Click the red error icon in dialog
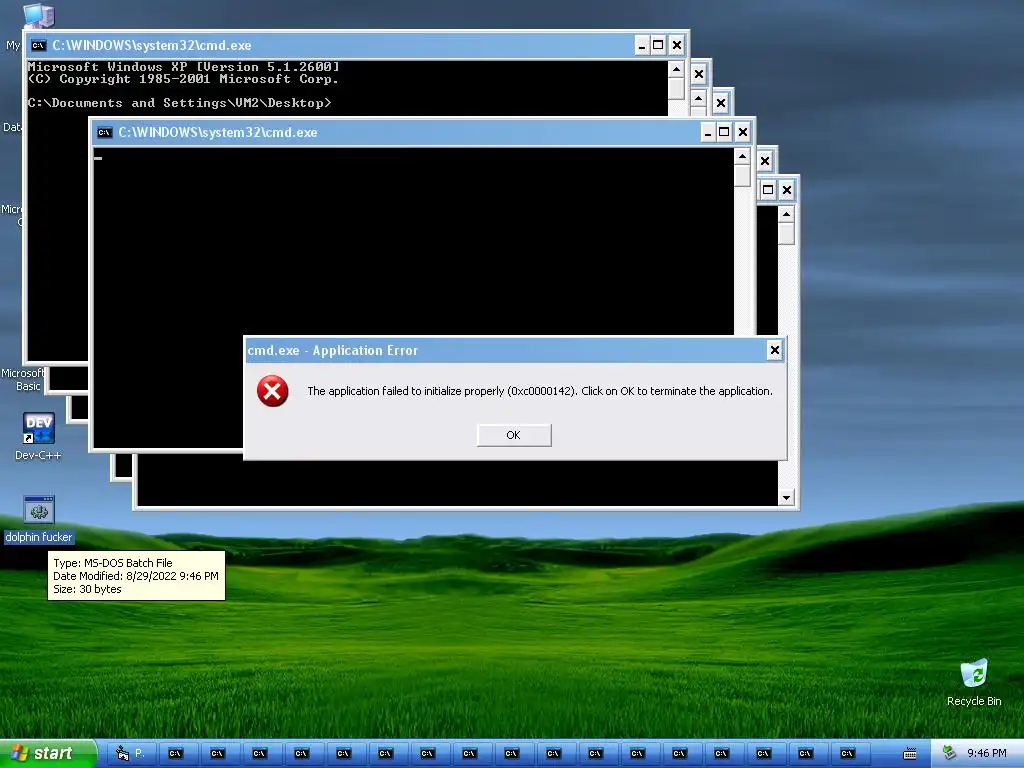This screenshot has width=1024, height=768. (272, 391)
